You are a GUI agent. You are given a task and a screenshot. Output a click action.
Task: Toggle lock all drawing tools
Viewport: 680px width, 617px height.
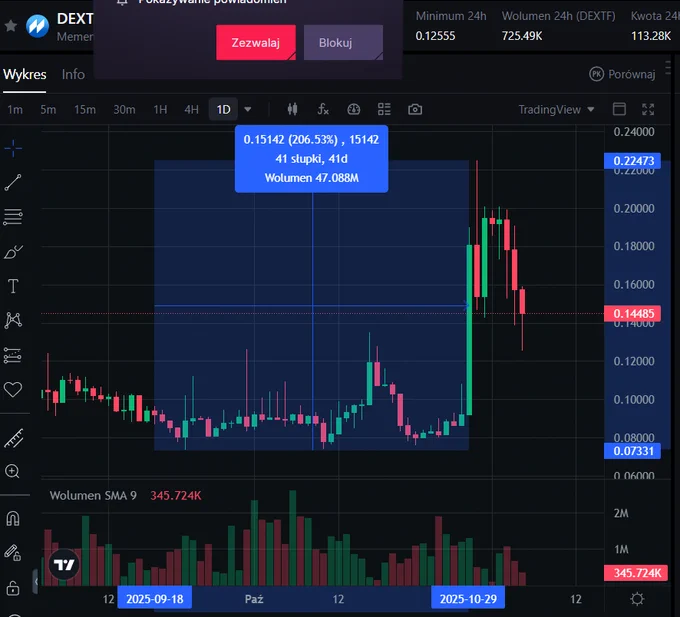(x=13, y=588)
